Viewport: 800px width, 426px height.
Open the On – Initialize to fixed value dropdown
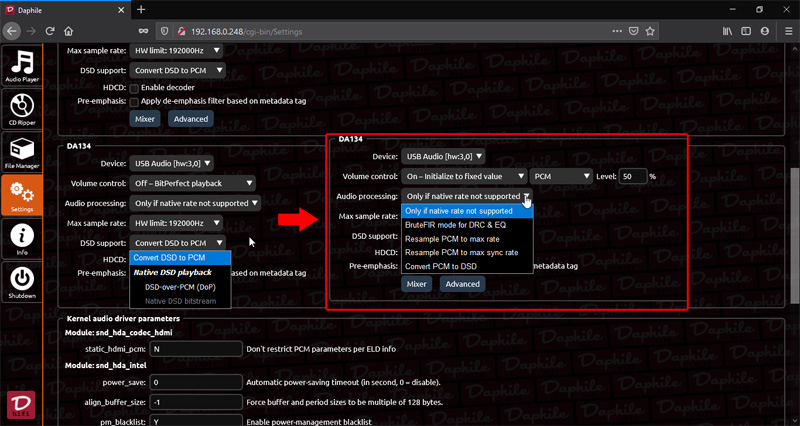click(x=464, y=177)
